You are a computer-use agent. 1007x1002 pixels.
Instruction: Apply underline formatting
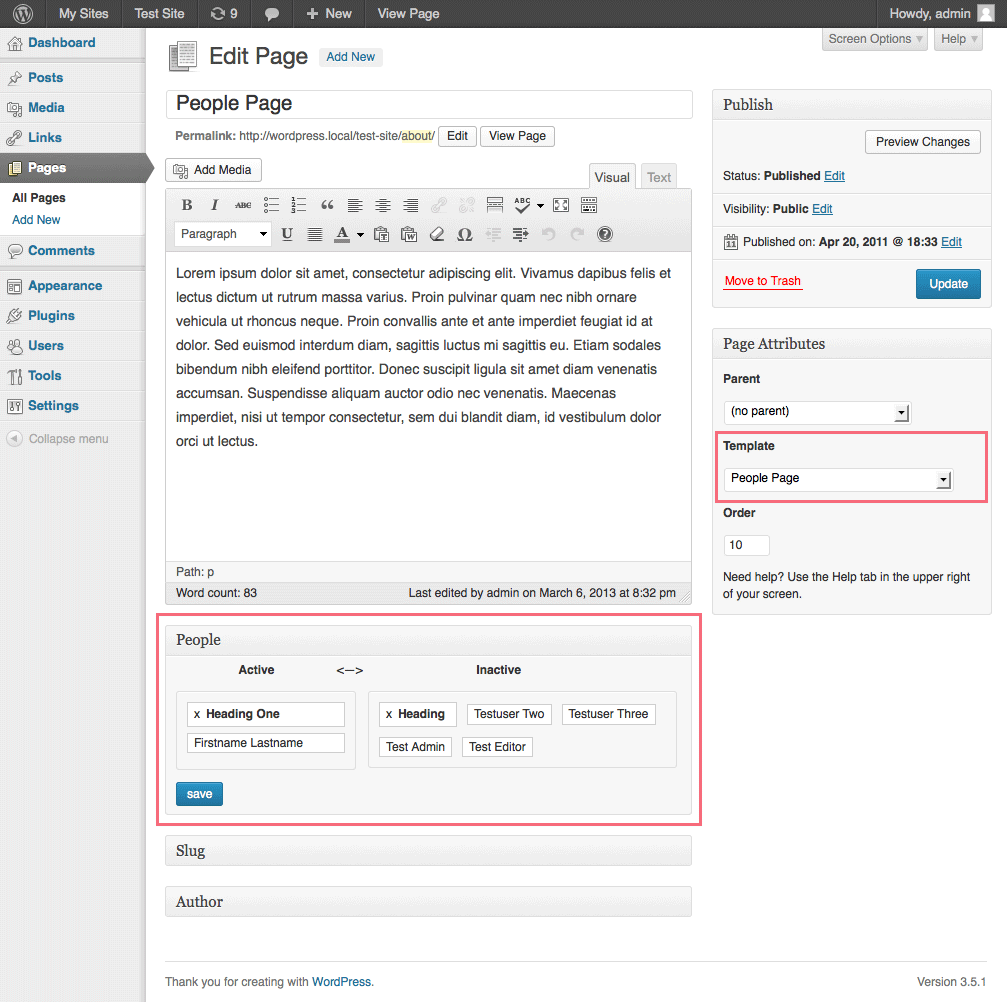pyautogui.click(x=287, y=234)
